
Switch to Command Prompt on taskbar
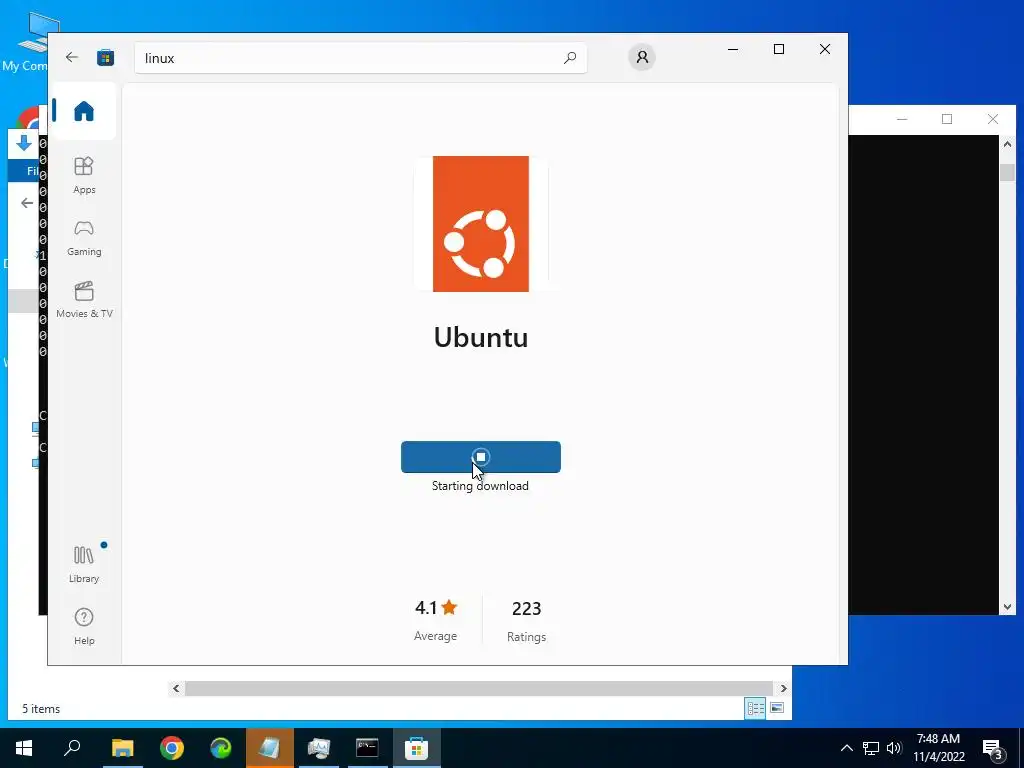tap(367, 748)
